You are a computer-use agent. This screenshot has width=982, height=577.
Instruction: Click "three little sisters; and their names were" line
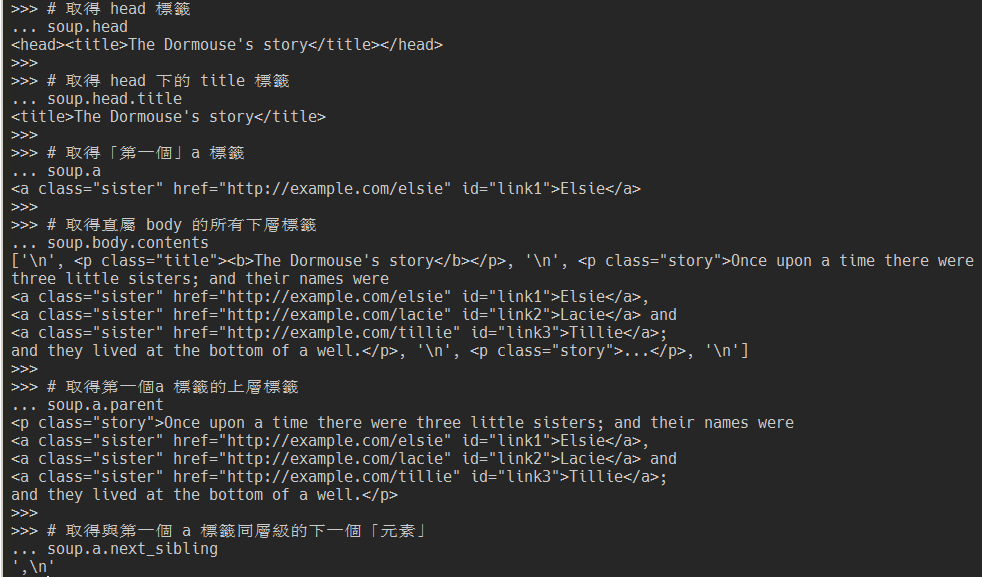(x=200, y=279)
